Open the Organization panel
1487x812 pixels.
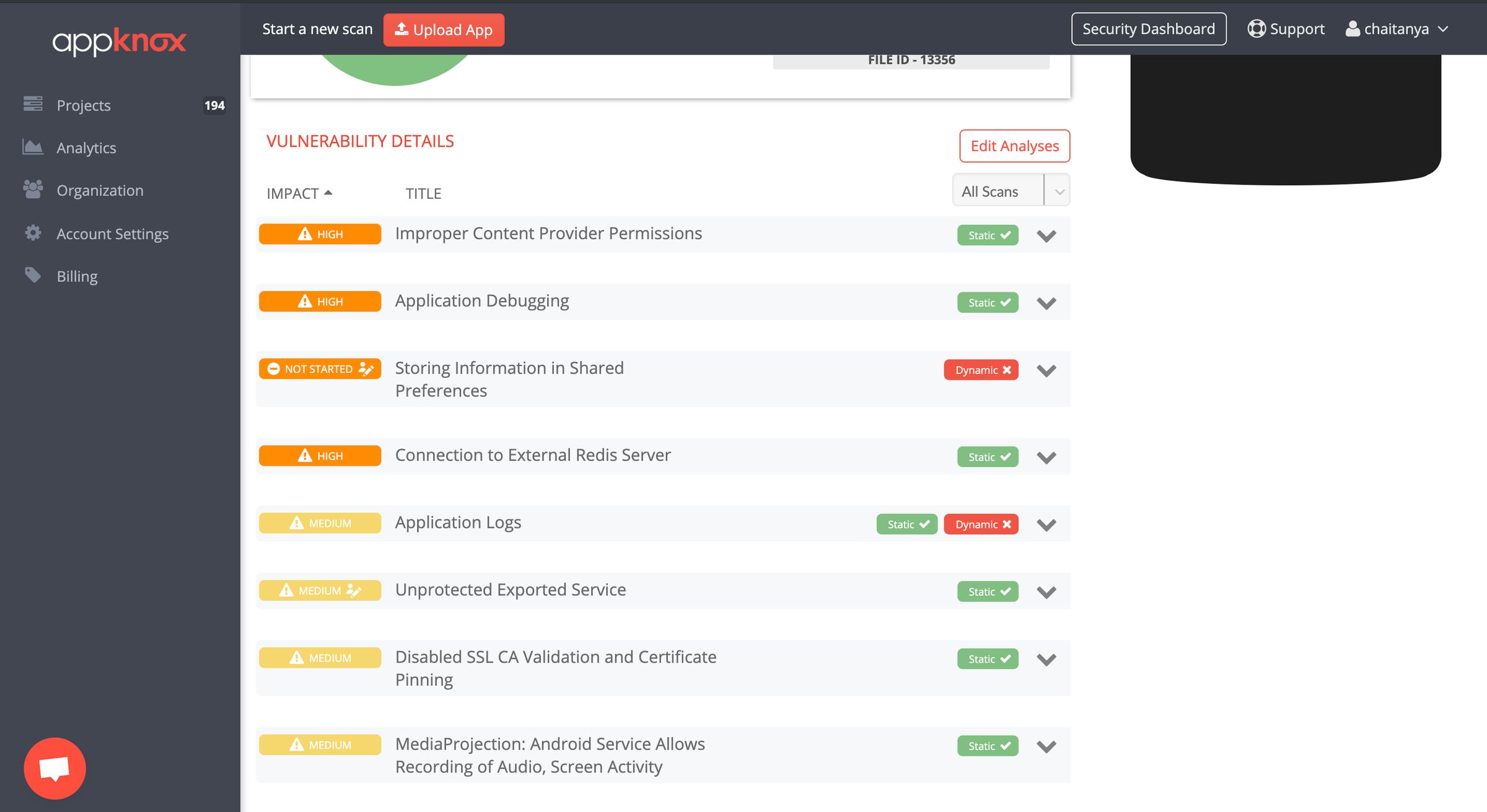100,190
